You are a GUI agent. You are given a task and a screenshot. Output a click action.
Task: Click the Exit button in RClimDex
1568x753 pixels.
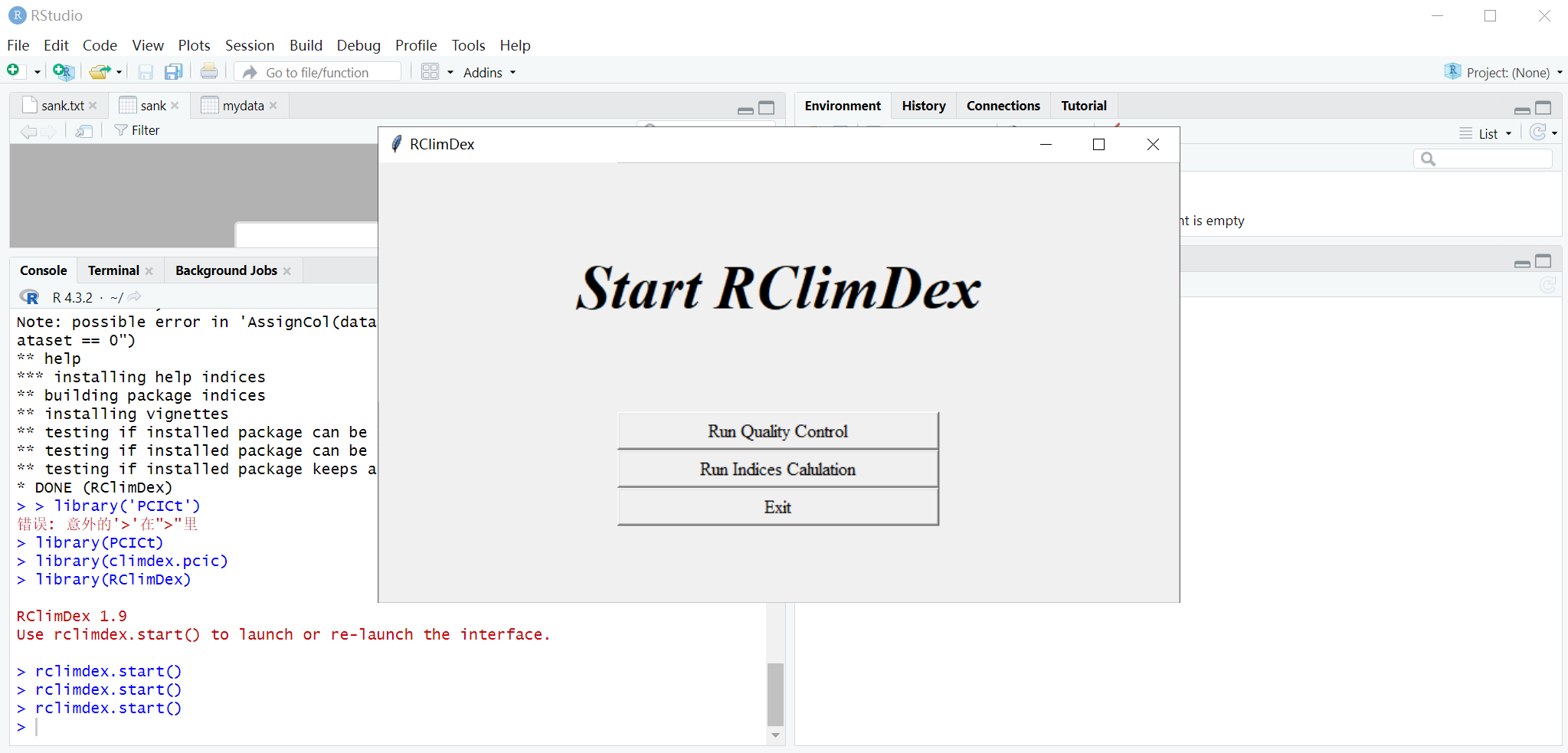pyautogui.click(x=777, y=507)
